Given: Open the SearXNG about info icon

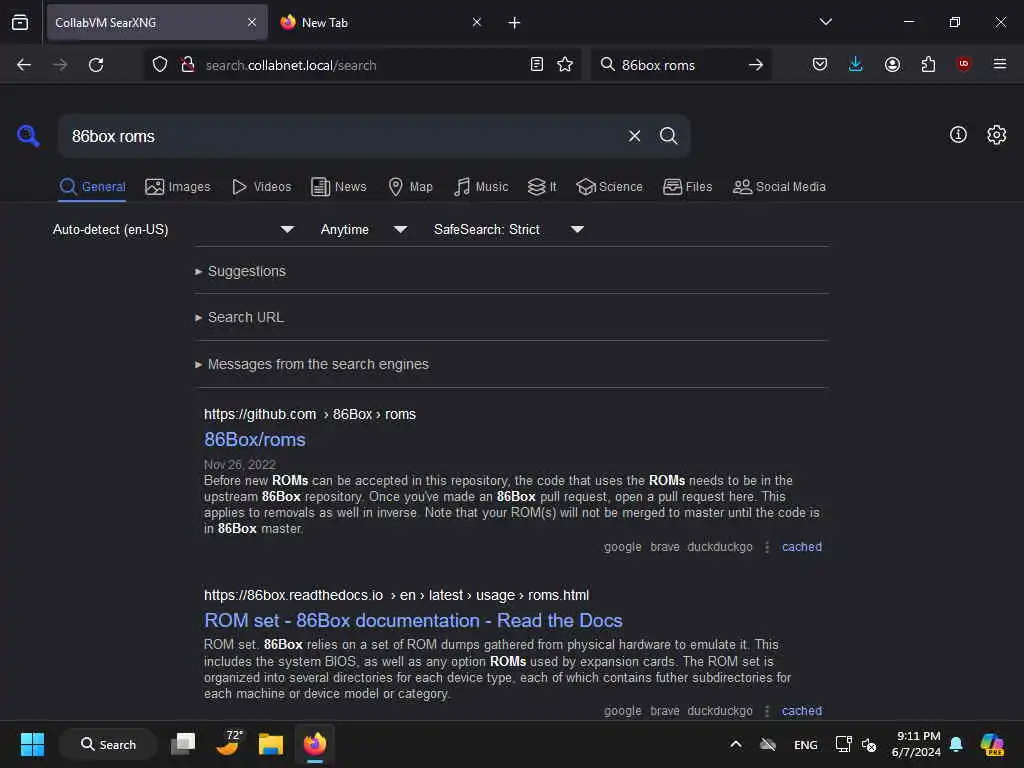Looking at the screenshot, I should coord(958,135).
